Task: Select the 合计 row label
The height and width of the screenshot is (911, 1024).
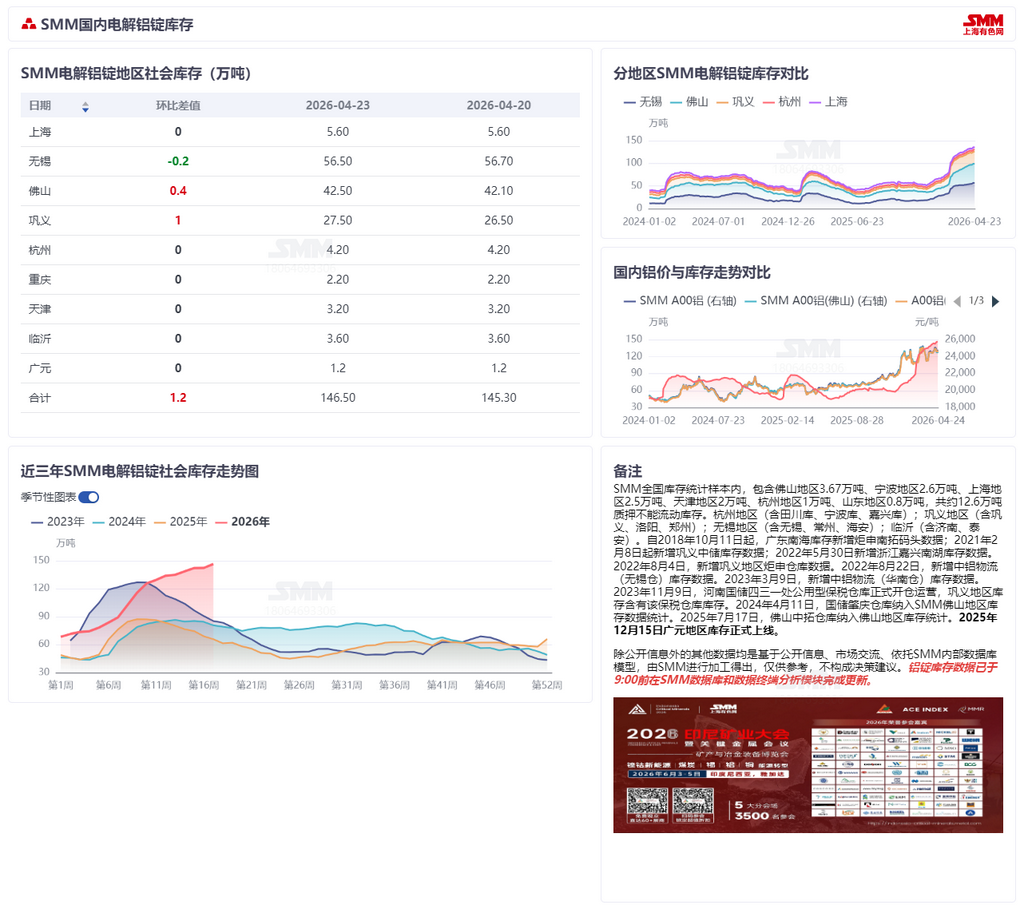Action: click(40, 398)
